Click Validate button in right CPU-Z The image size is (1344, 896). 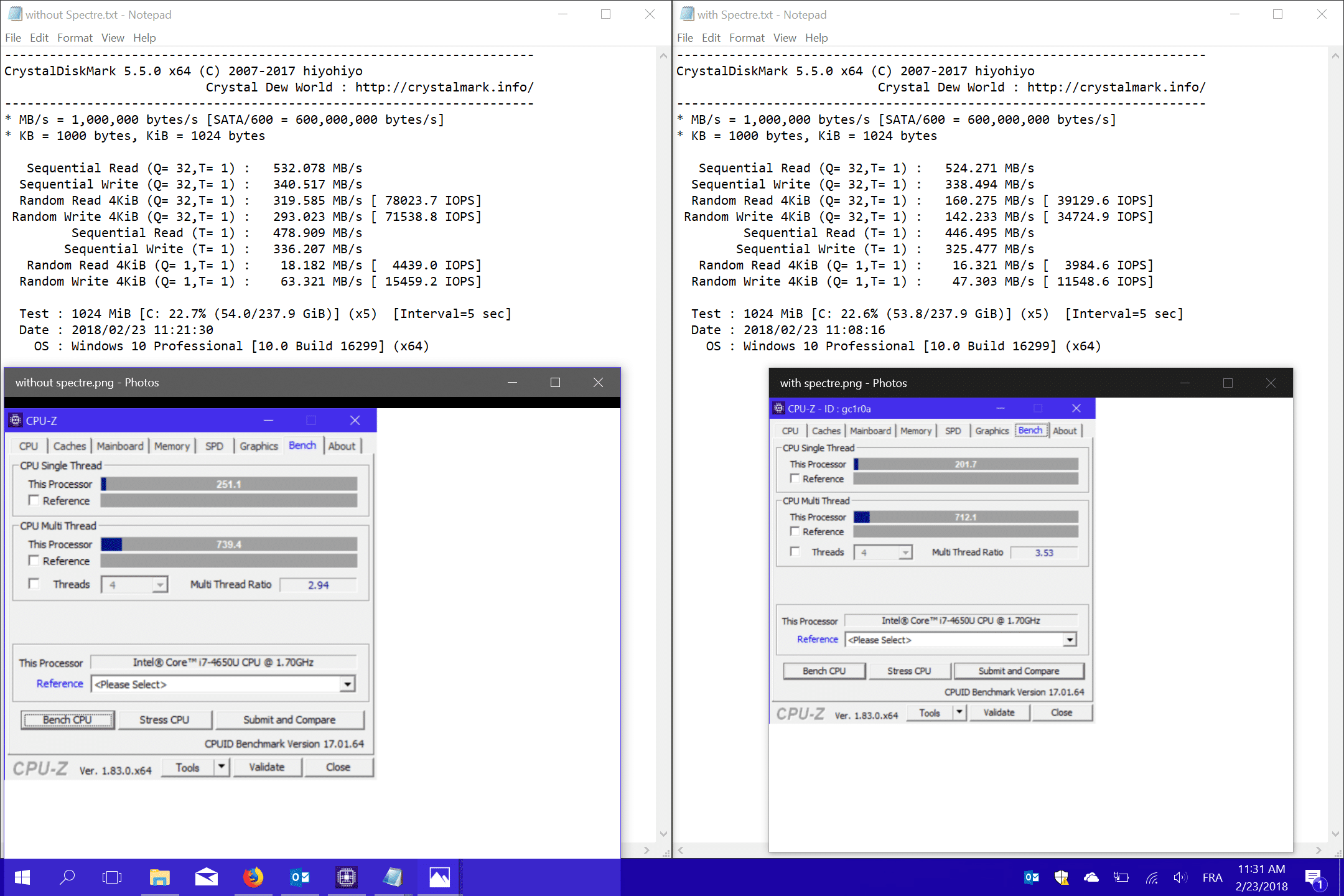coord(999,712)
